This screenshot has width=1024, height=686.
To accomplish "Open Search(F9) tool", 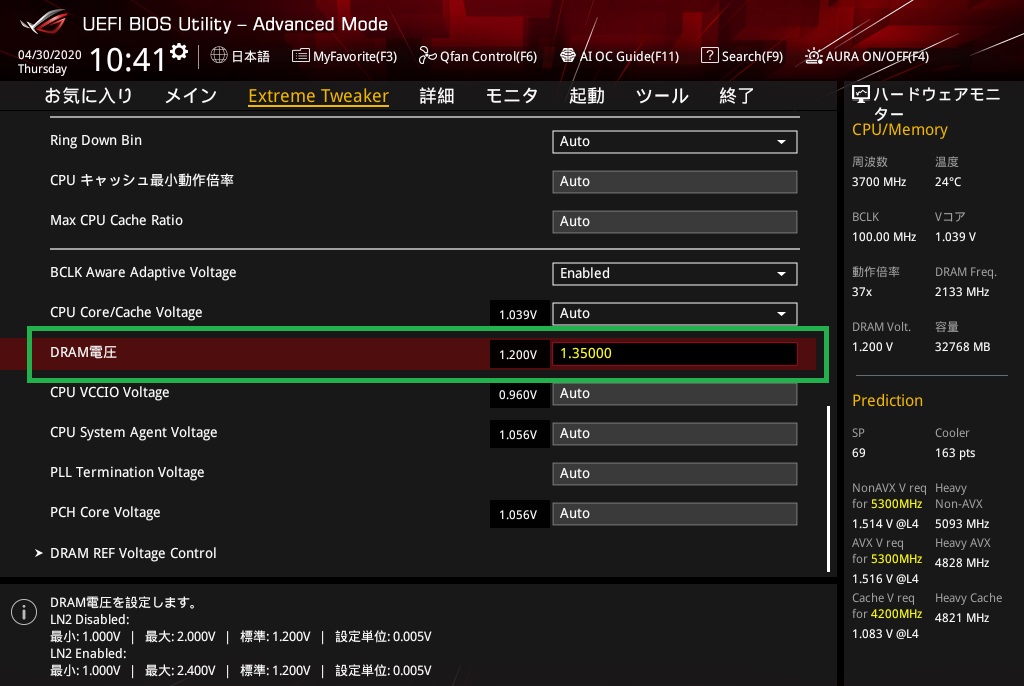I will 741,56.
